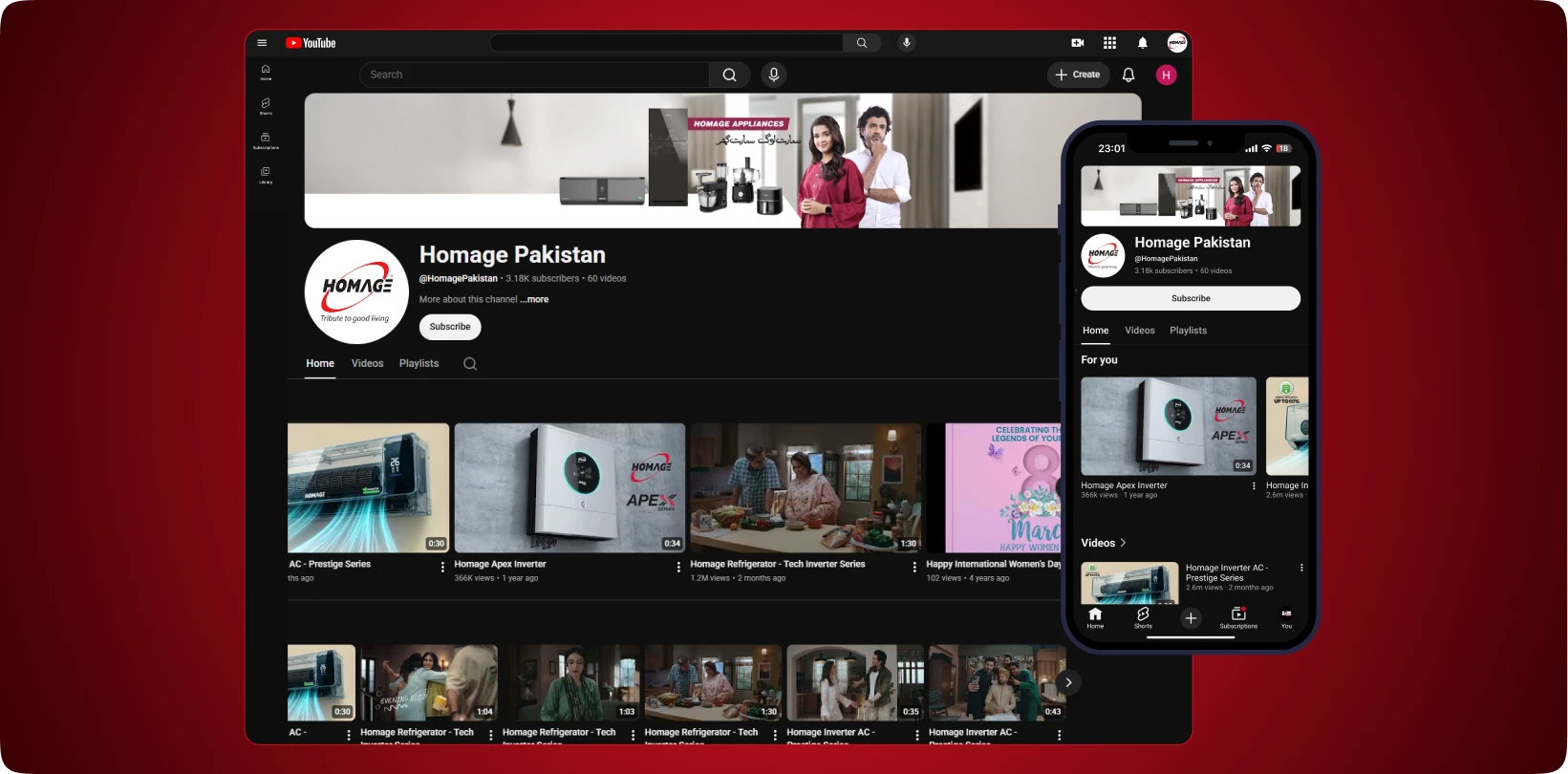Click the next arrow on the video carousel
Screen dimensions: 1568x774
click(1068, 682)
